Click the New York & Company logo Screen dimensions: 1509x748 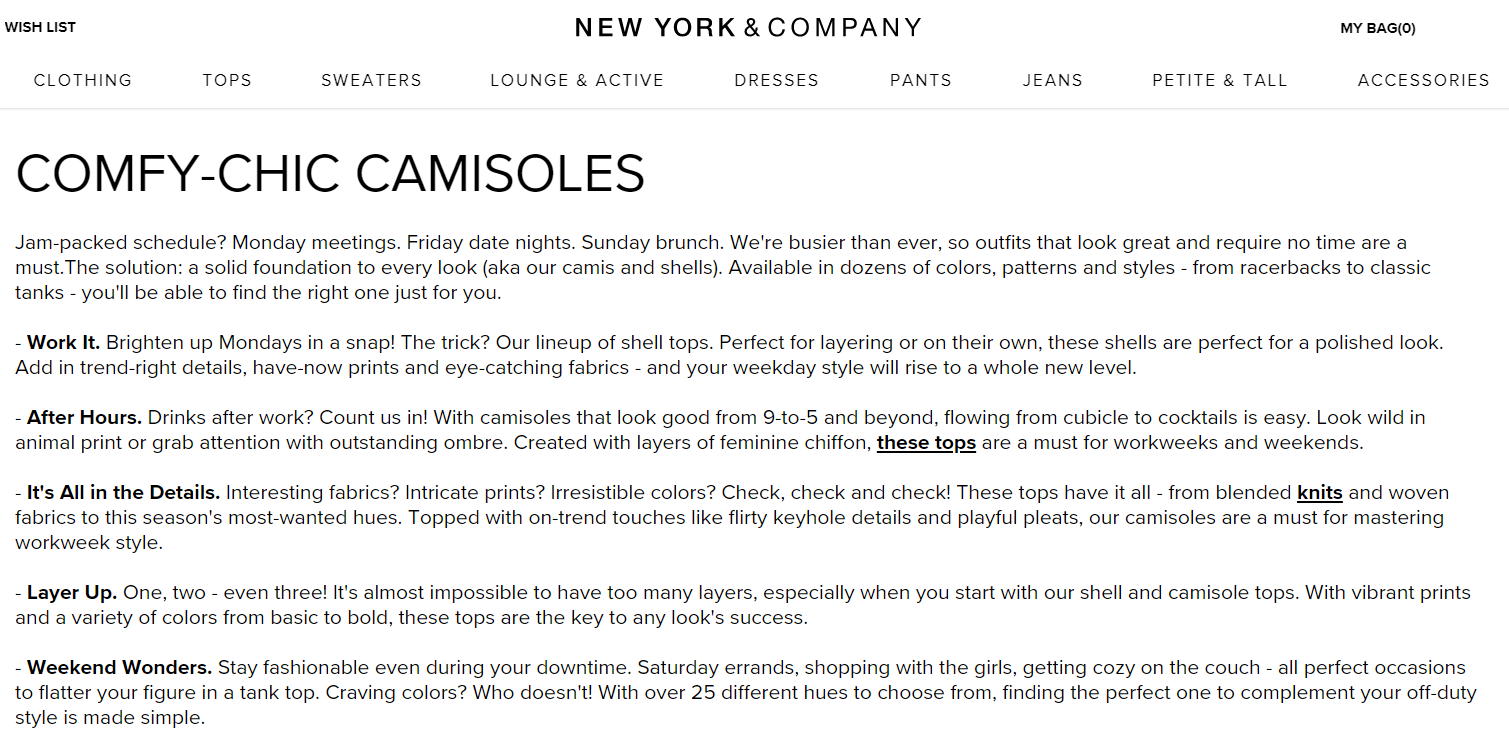[x=748, y=28]
